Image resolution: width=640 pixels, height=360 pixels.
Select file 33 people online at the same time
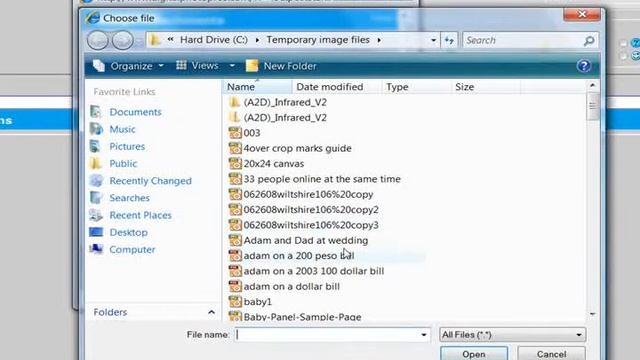coord(322,179)
